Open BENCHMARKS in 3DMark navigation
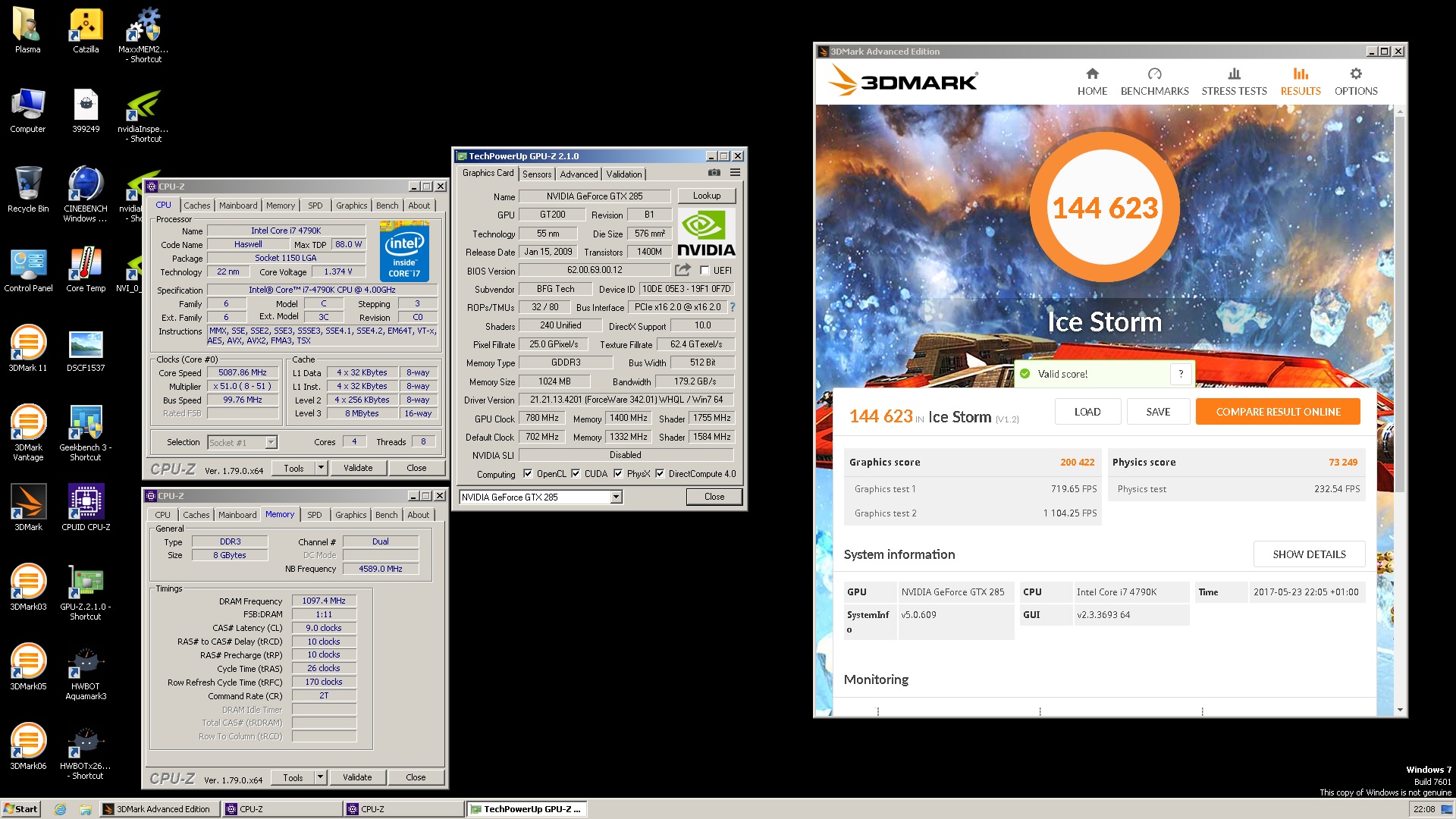The width and height of the screenshot is (1456, 819). click(x=1154, y=82)
